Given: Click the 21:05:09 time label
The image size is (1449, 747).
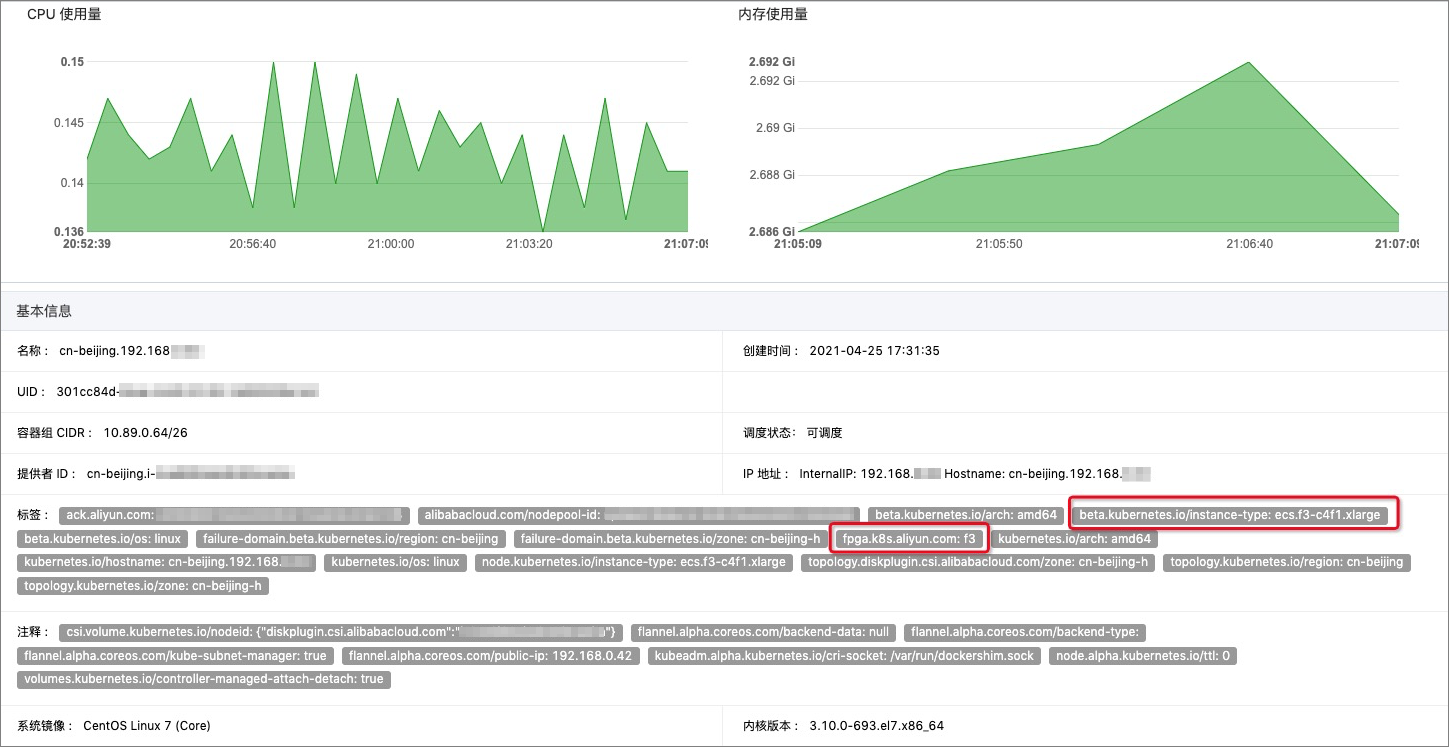Looking at the screenshot, I should pyautogui.click(x=799, y=244).
